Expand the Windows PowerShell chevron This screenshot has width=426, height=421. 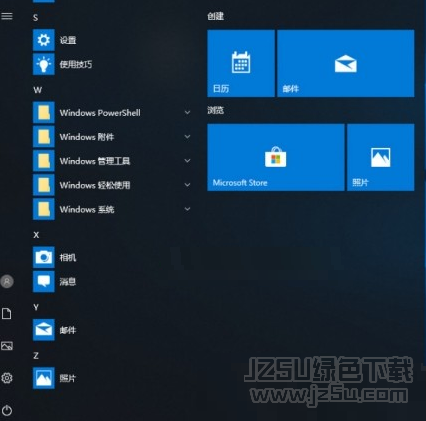coord(188,113)
